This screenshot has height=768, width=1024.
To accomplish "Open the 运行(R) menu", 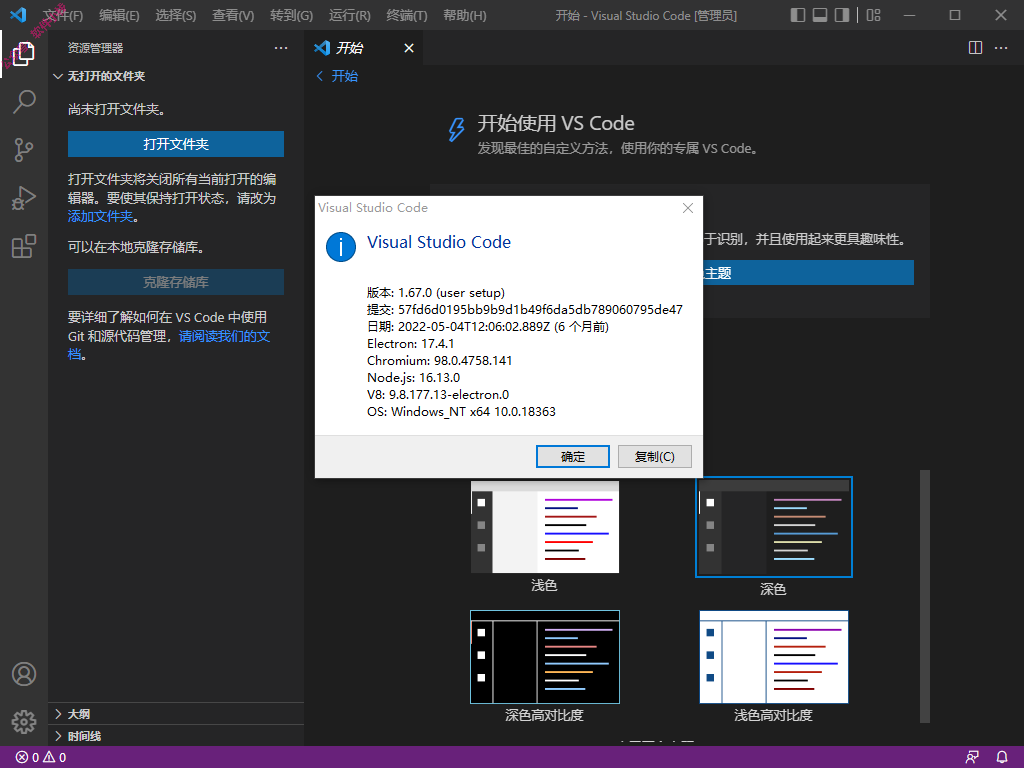I will click(349, 15).
